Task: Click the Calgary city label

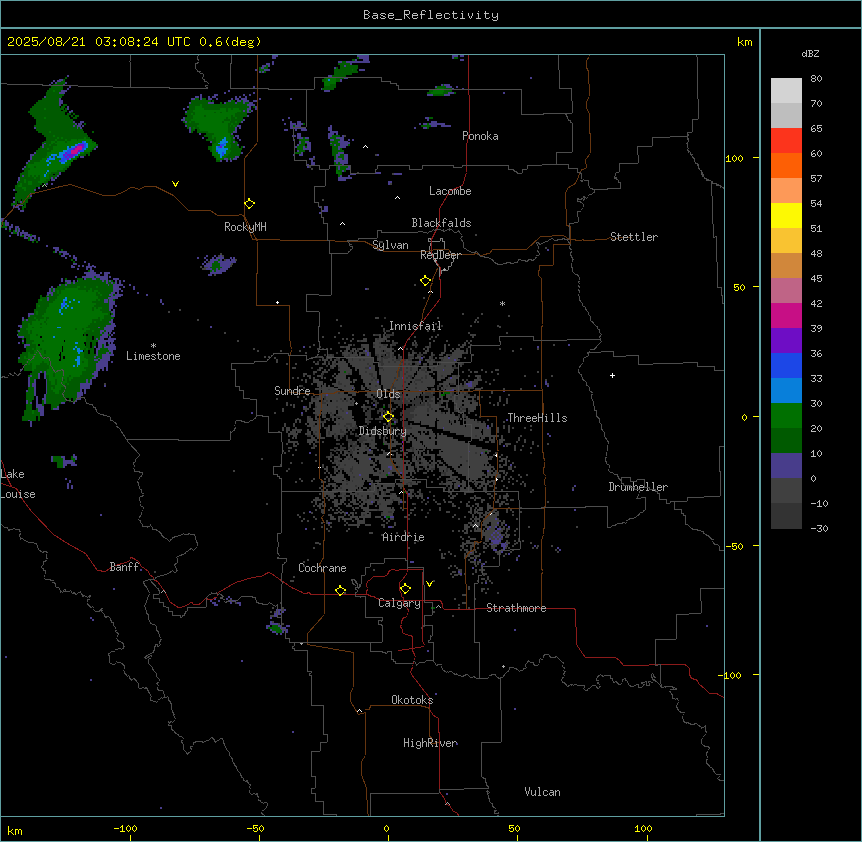Action: (x=399, y=603)
